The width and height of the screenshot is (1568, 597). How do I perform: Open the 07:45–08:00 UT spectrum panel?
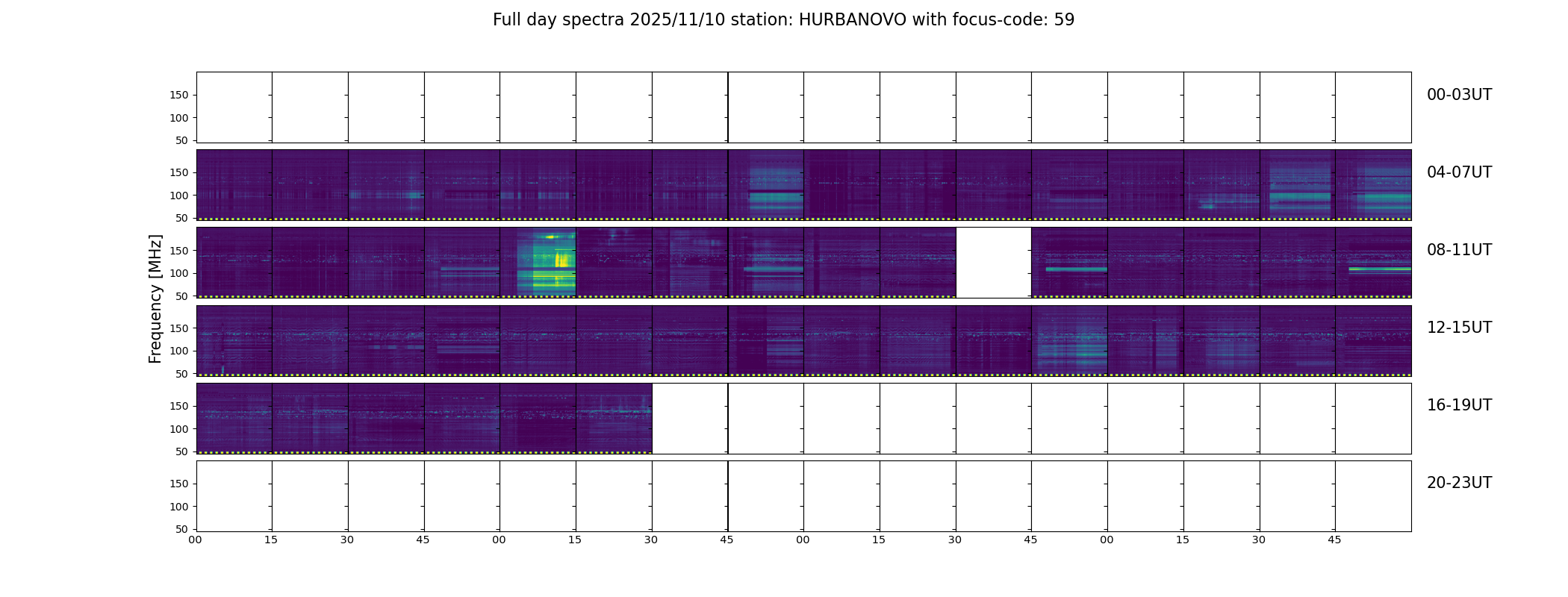[x=1373, y=185]
